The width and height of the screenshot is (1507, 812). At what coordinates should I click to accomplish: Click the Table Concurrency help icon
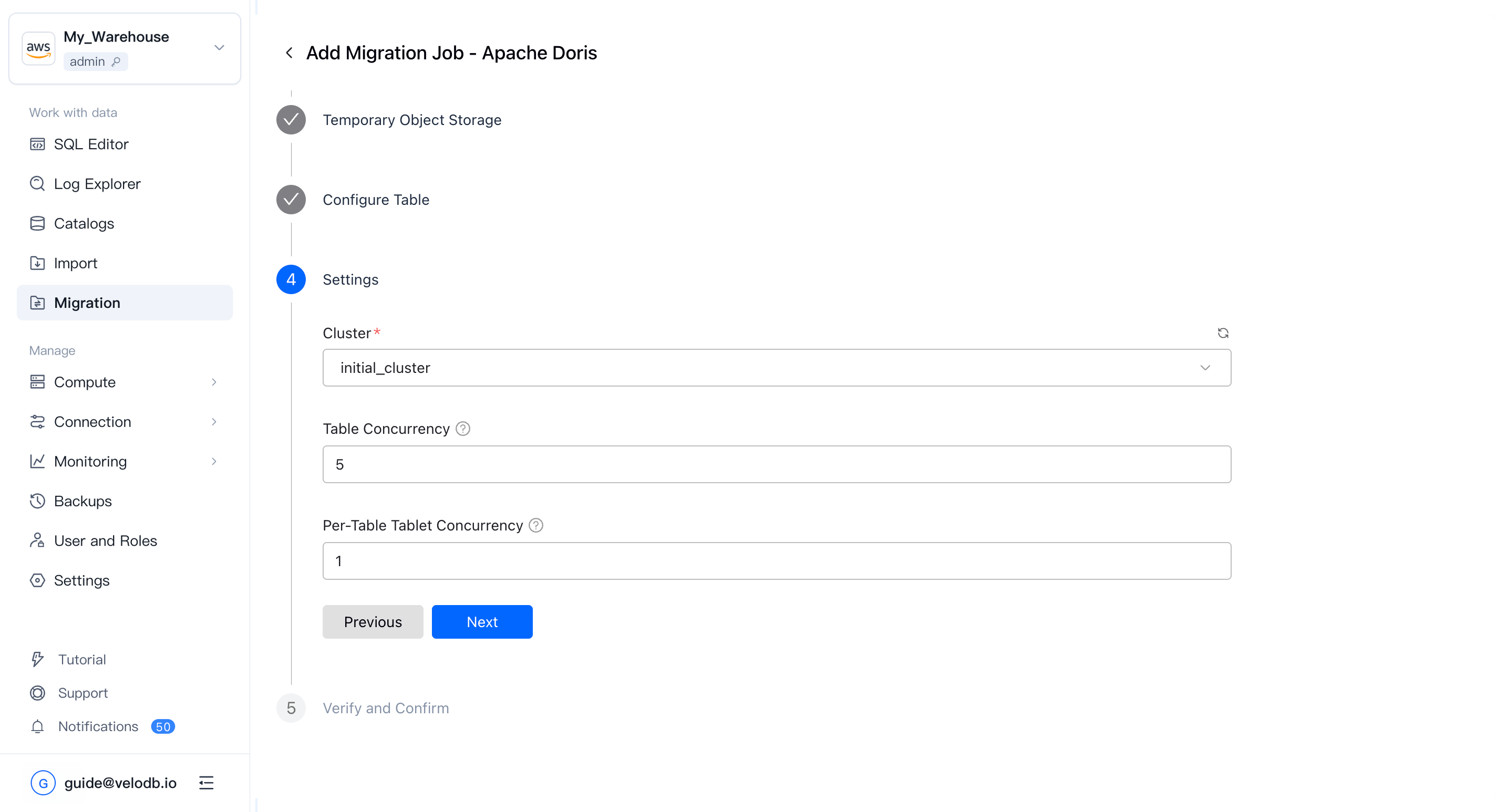tap(463, 429)
